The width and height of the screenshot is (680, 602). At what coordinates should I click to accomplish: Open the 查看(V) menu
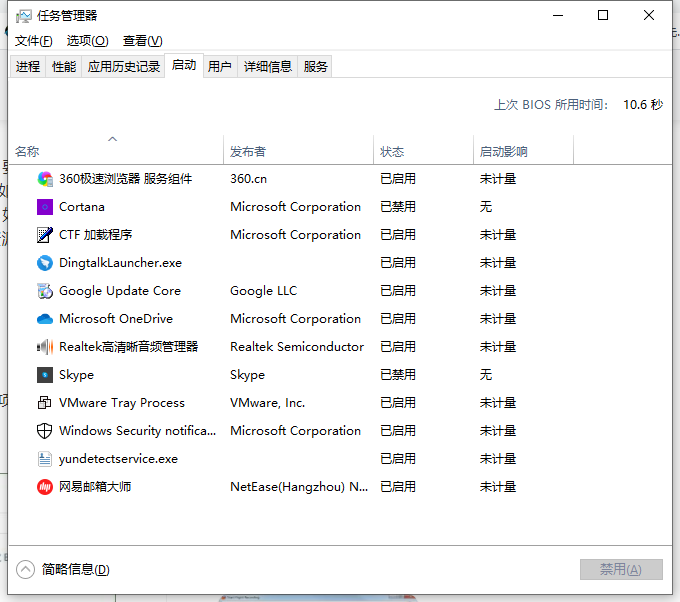coord(142,41)
